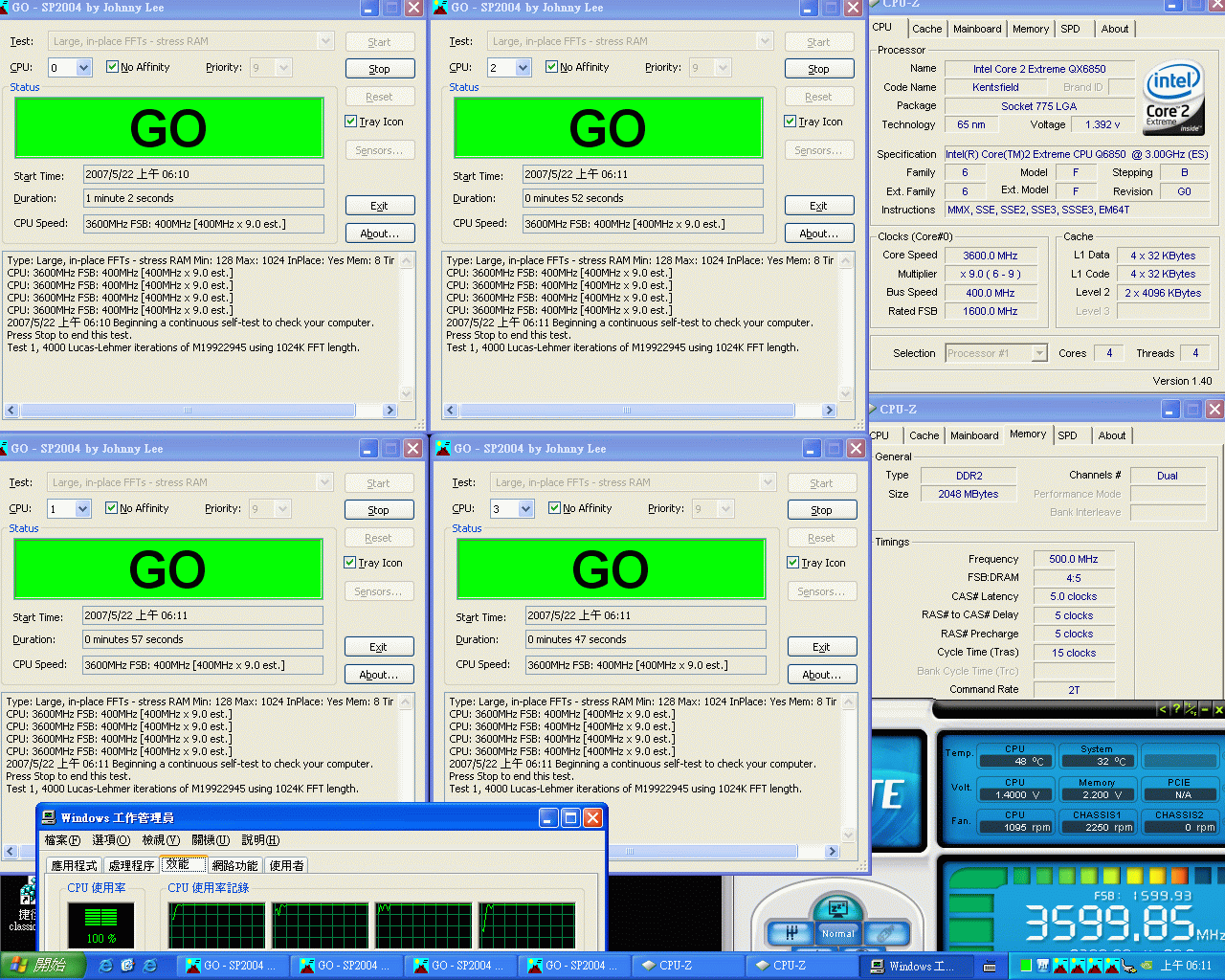Click the Normal mode button

(x=837, y=933)
